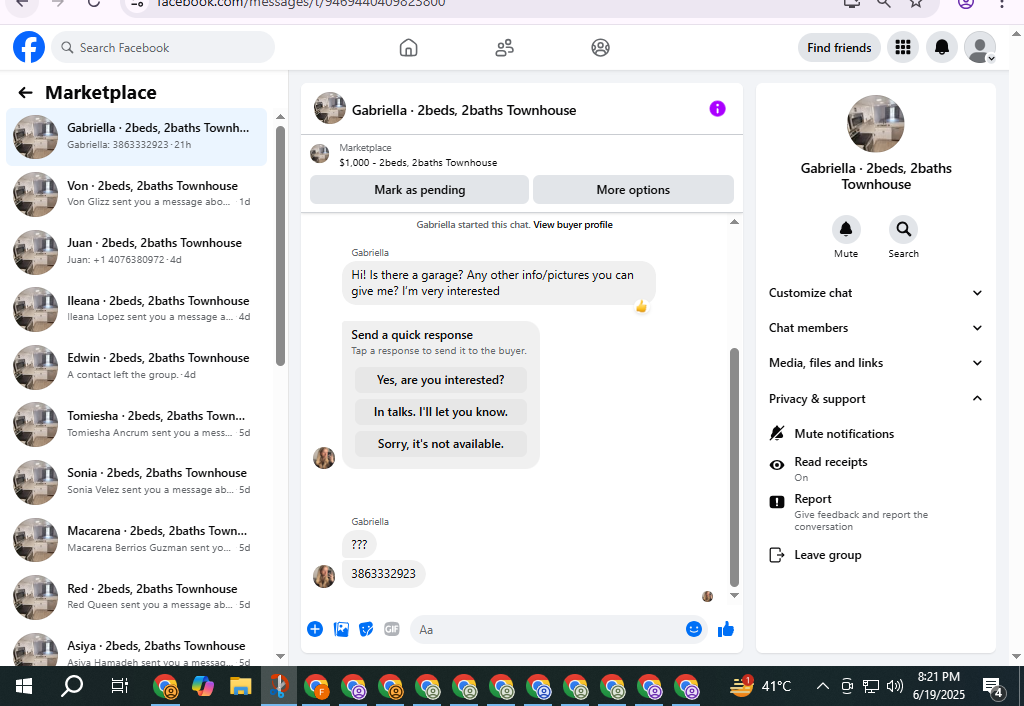Open Copilot from the taskbar

point(203,686)
